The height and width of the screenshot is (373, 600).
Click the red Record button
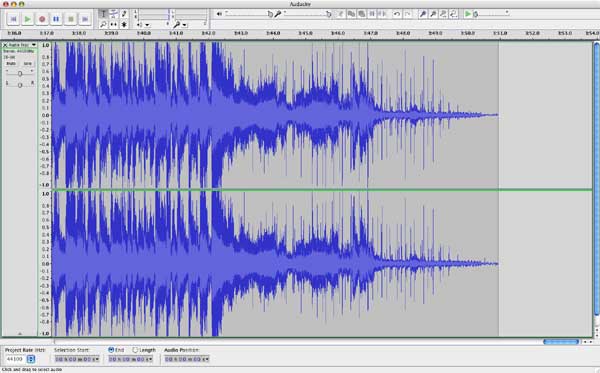(x=42, y=18)
